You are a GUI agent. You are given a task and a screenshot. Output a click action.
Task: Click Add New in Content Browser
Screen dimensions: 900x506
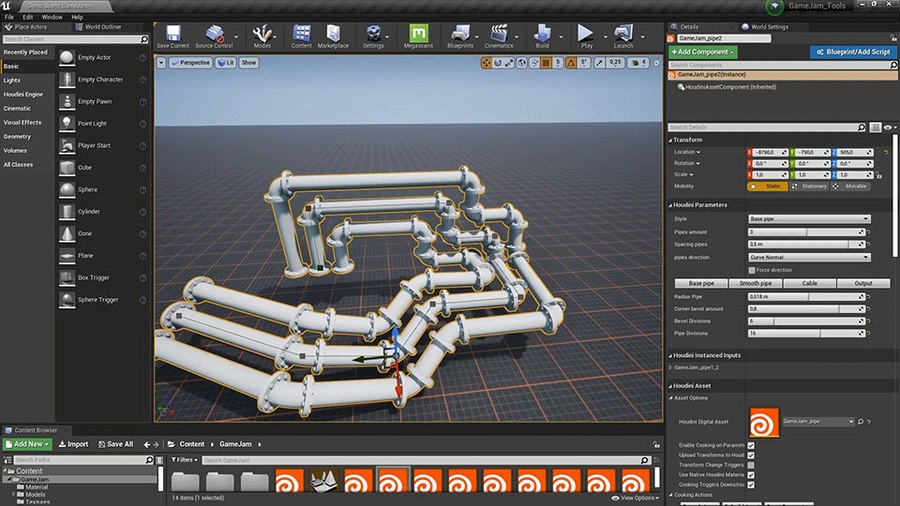(28, 444)
